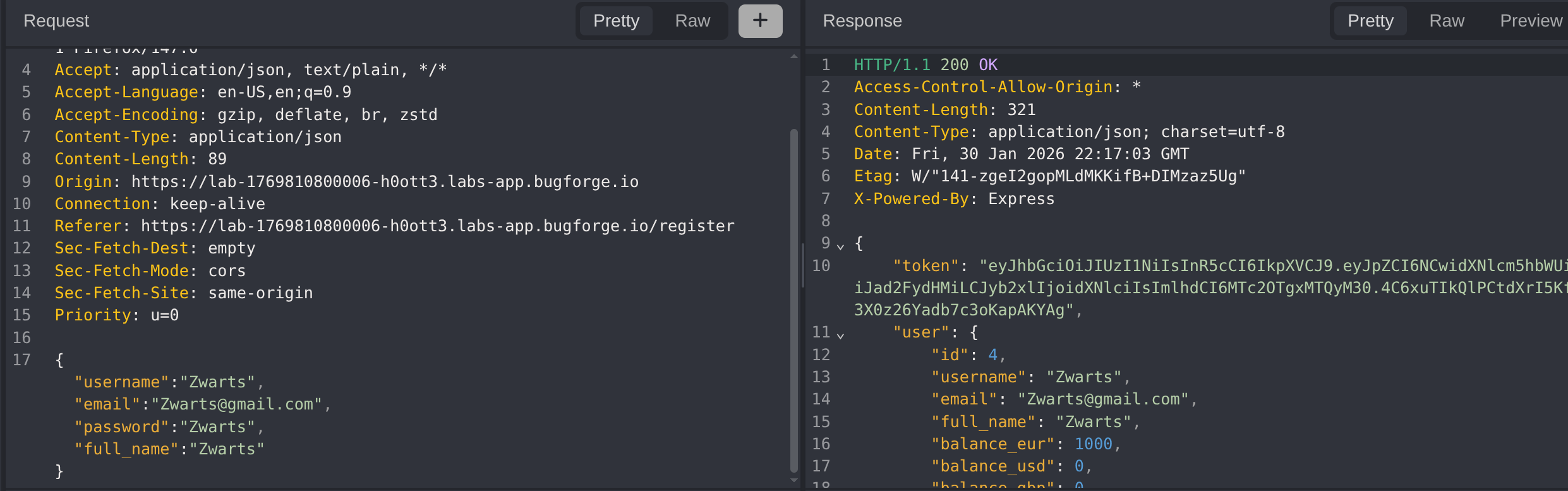Click the request Content-Type application/json line
Viewport: 1568px width, 491px height.
coord(198,136)
